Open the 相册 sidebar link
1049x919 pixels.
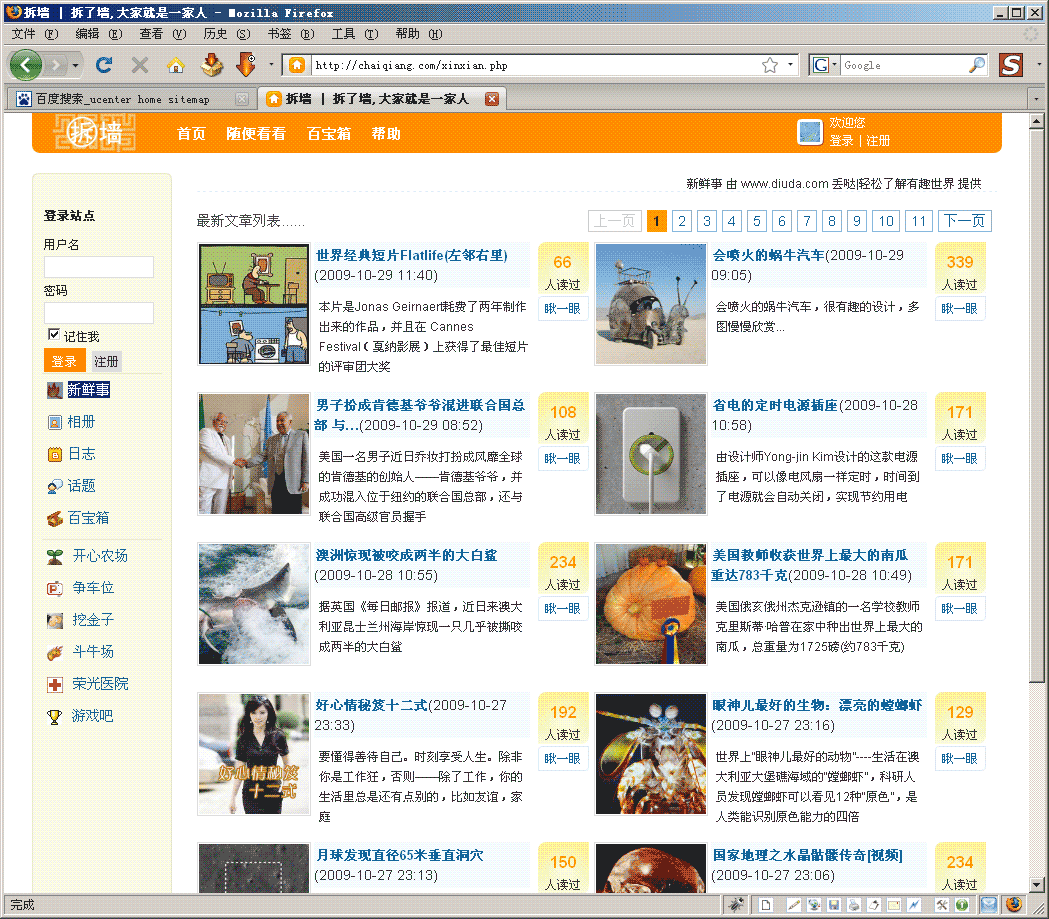pyautogui.click(x=81, y=422)
